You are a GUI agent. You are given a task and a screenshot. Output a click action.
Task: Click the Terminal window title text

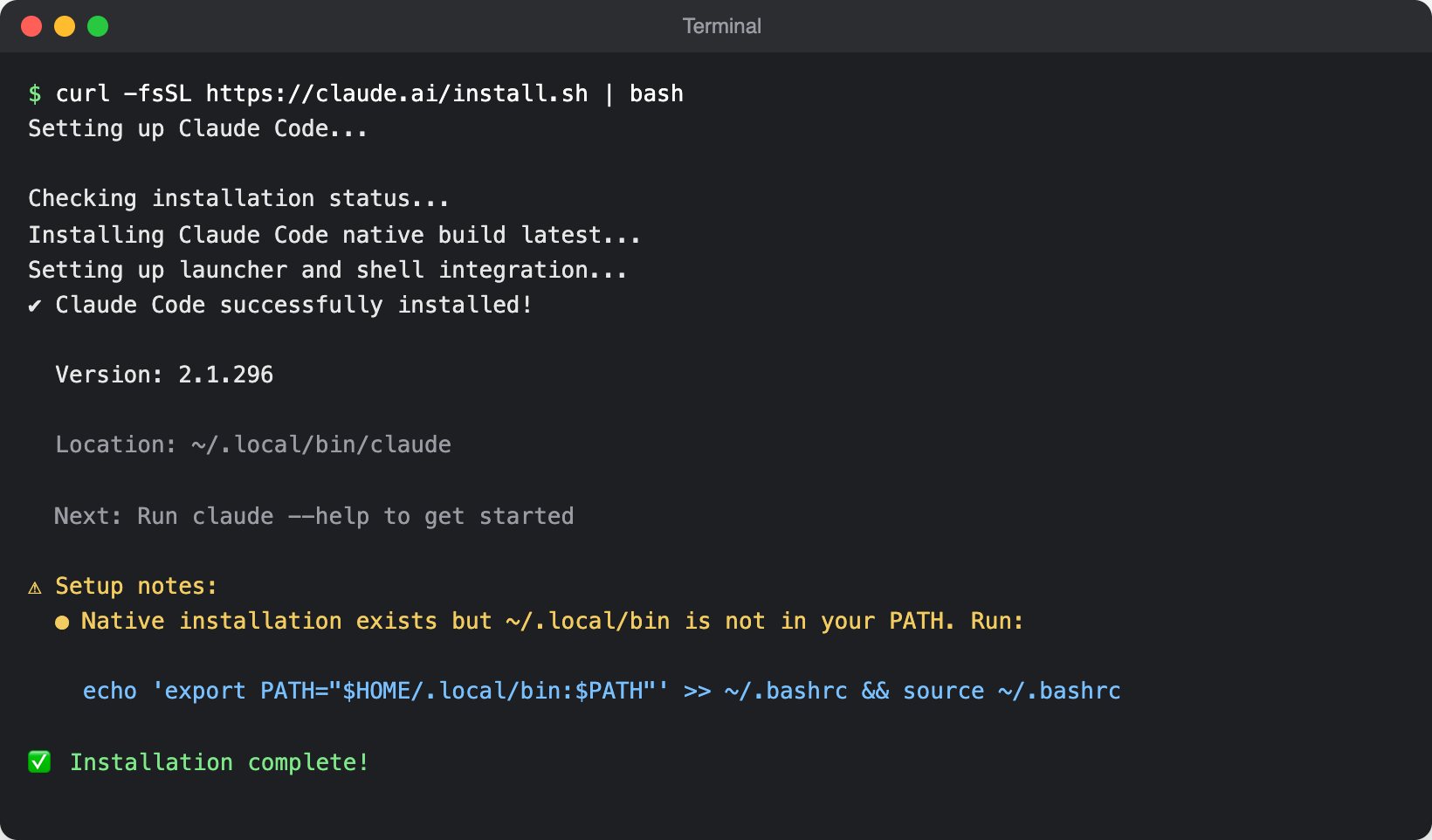click(x=721, y=26)
